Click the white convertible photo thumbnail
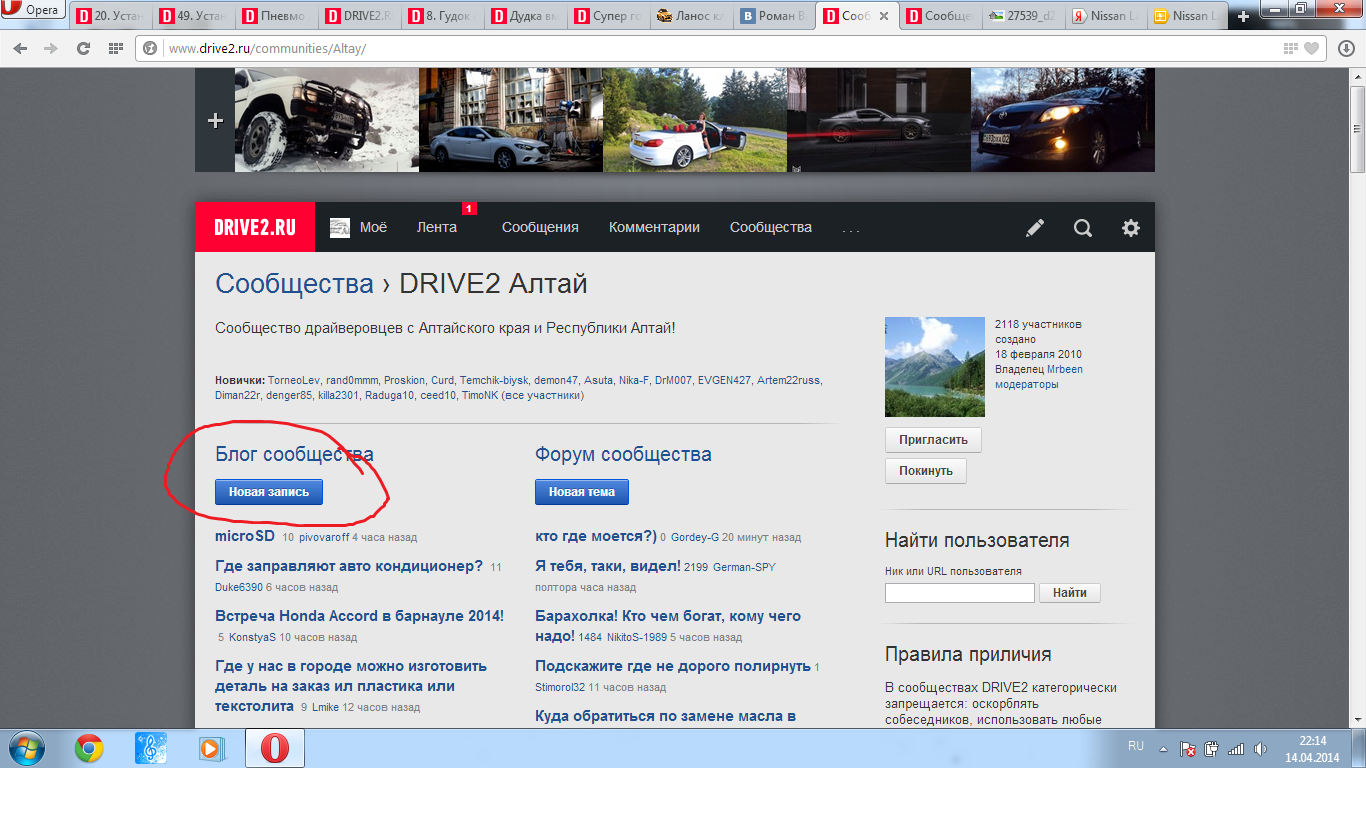 coord(695,120)
